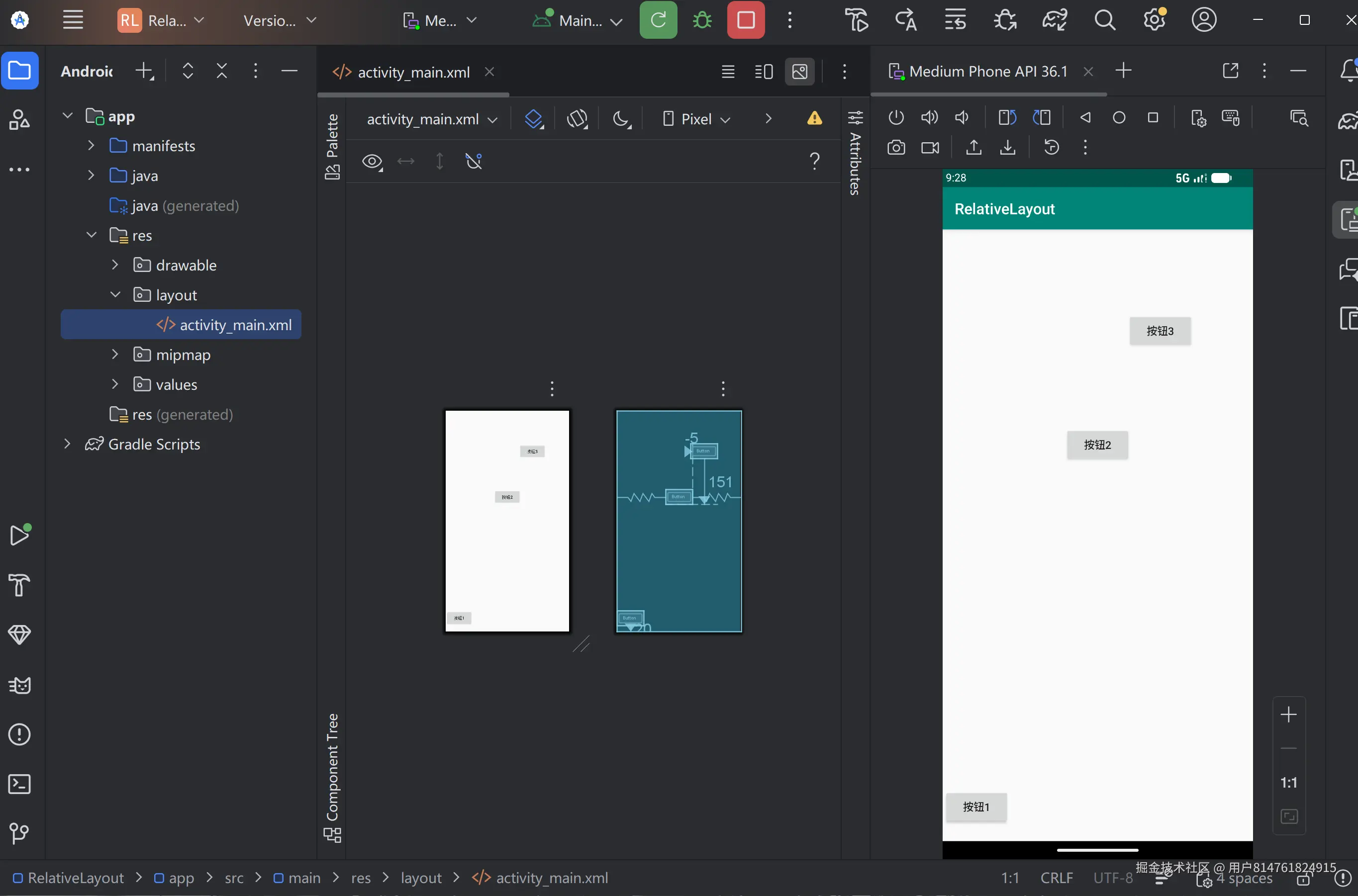Screen dimensions: 1358x896
Task: Open Search Everywhere magnifier
Action: [x=1104, y=20]
